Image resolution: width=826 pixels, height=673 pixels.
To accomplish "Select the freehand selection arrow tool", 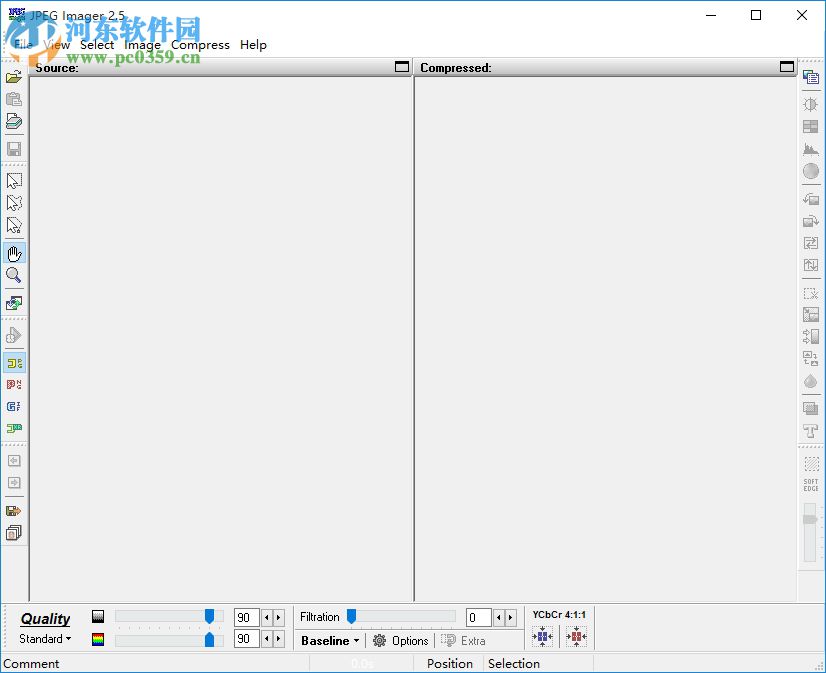I will click(x=14, y=203).
